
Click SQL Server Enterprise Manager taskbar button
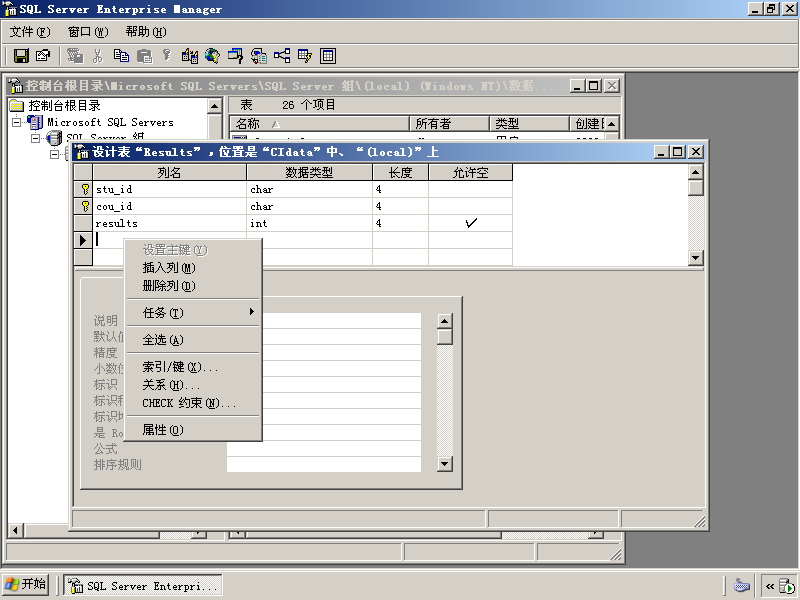tap(143, 586)
